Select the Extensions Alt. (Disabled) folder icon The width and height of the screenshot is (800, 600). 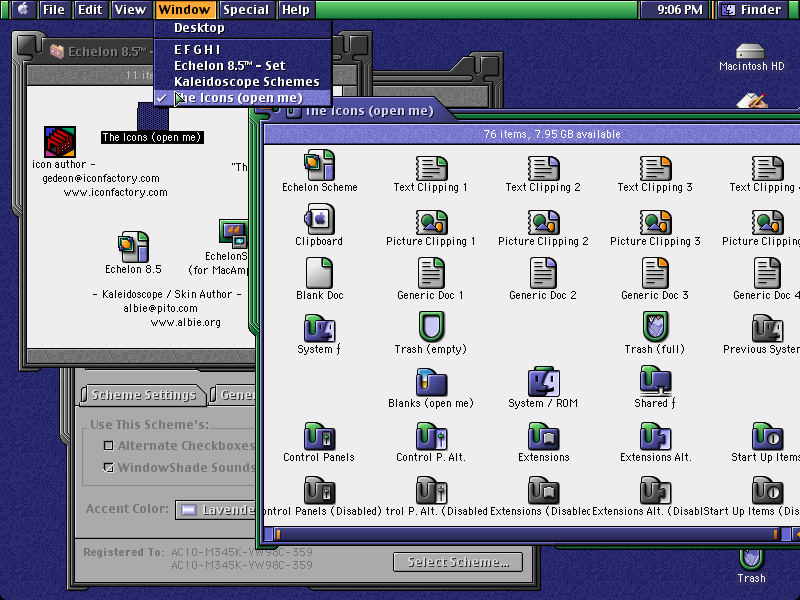[655, 490]
